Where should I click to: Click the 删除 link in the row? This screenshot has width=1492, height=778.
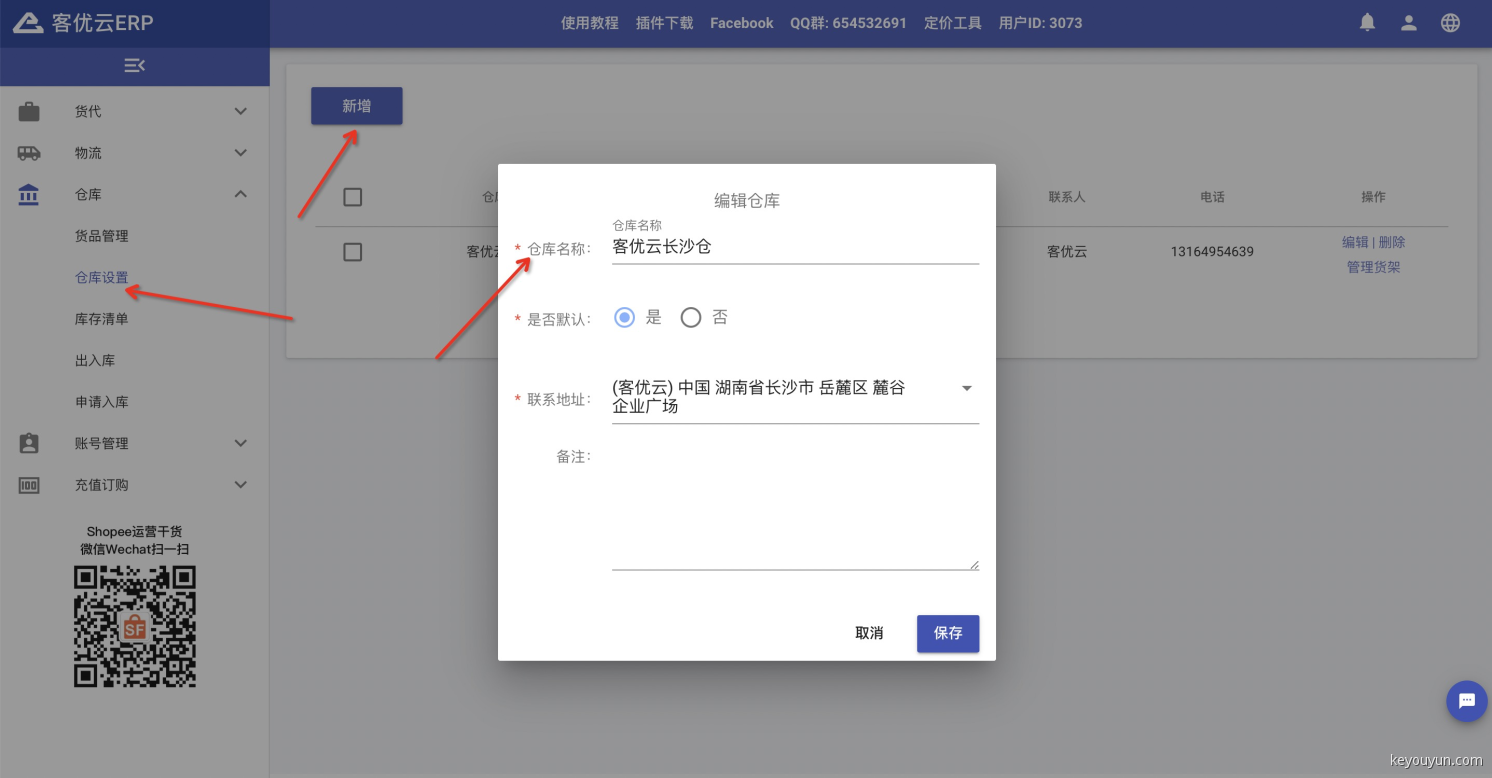coord(1392,242)
